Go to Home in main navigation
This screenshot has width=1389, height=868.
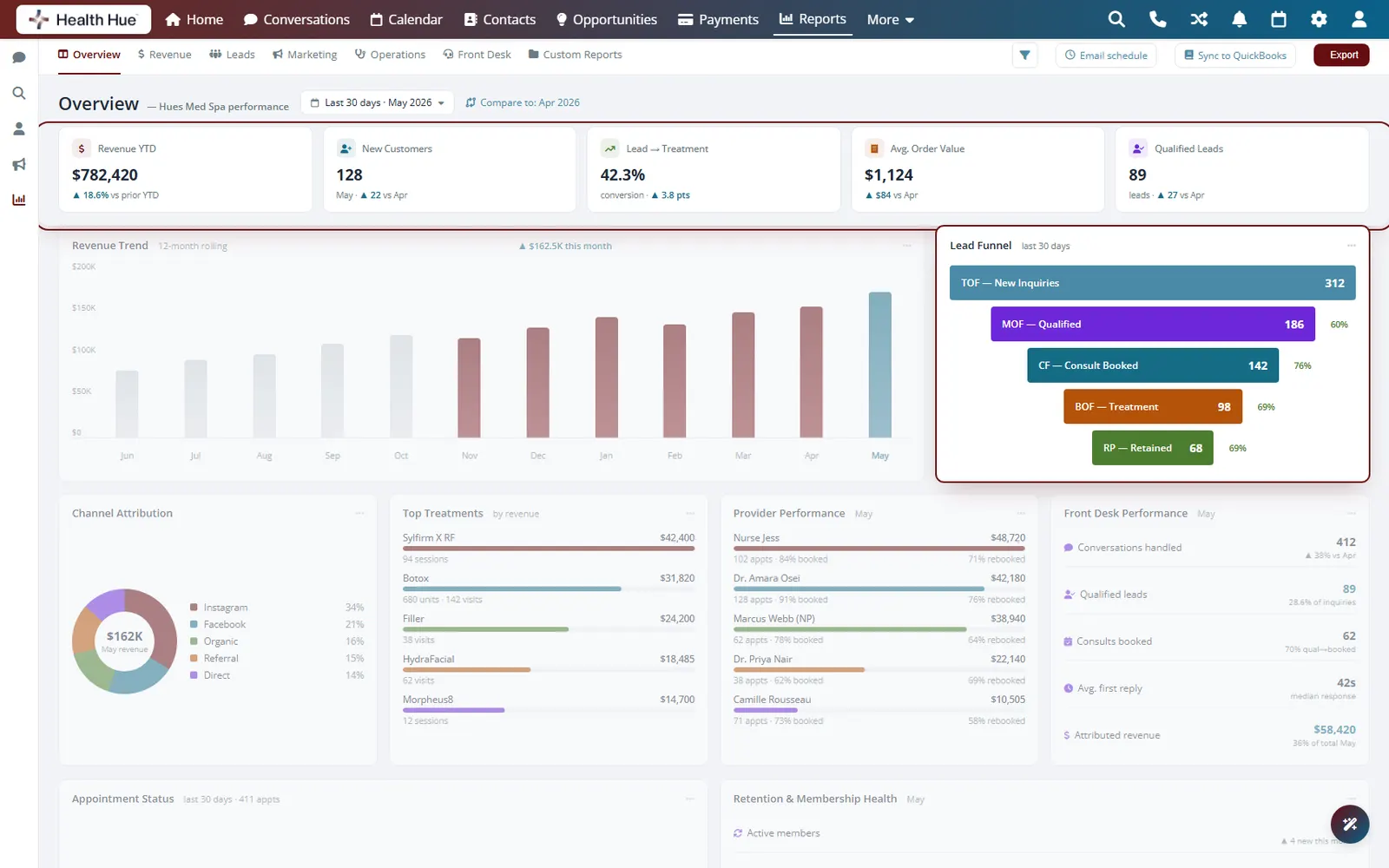tap(194, 19)
